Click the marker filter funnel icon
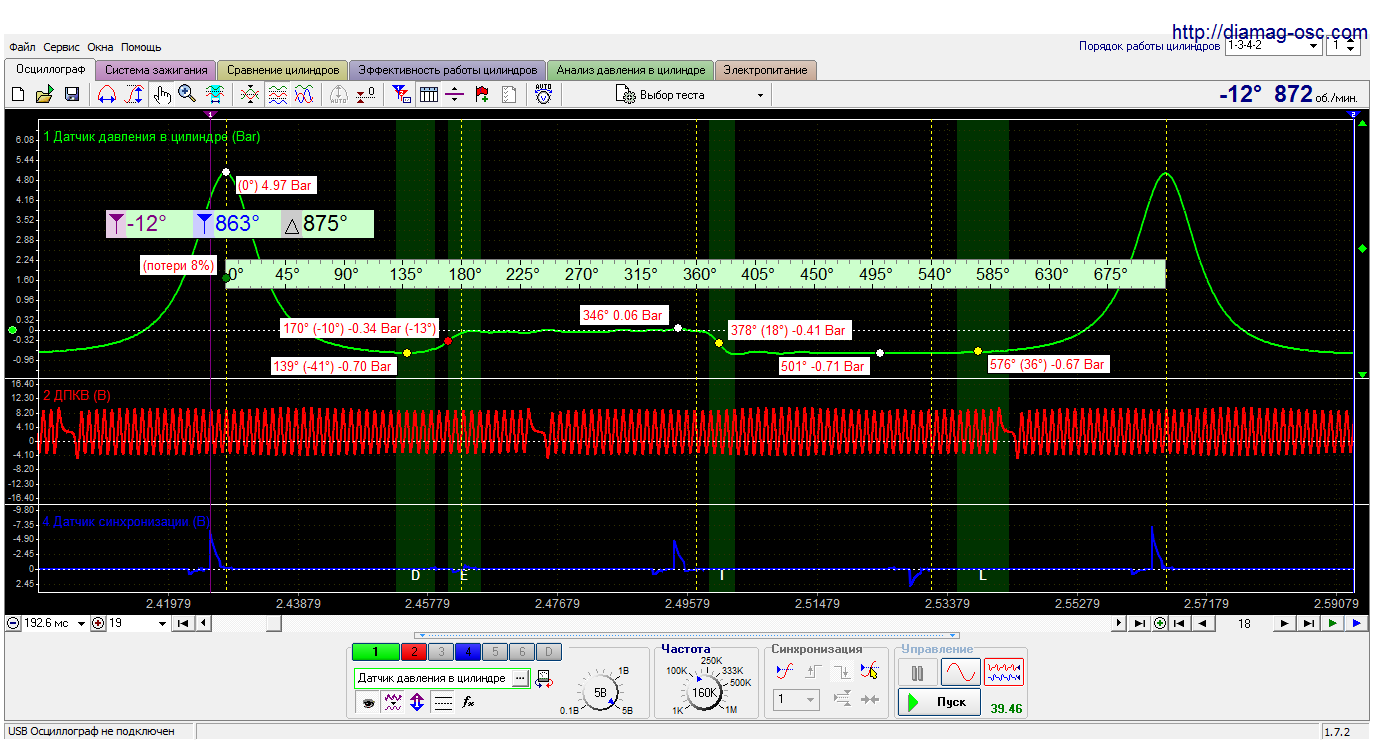 (x=401, y=94)
